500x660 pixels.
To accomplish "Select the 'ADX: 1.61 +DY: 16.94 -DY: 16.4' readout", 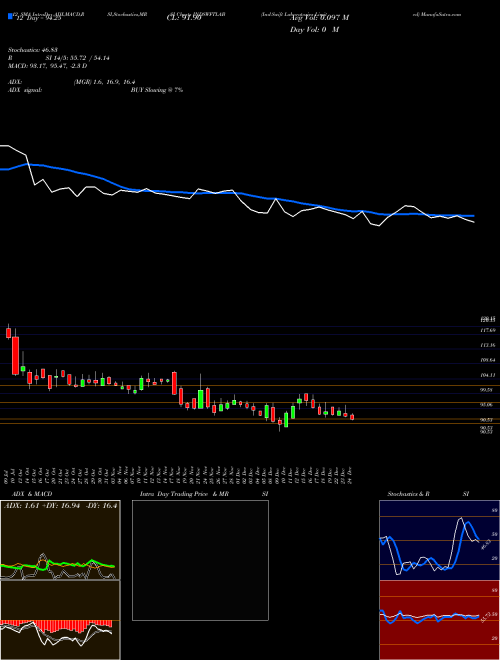I will [60, 506].
